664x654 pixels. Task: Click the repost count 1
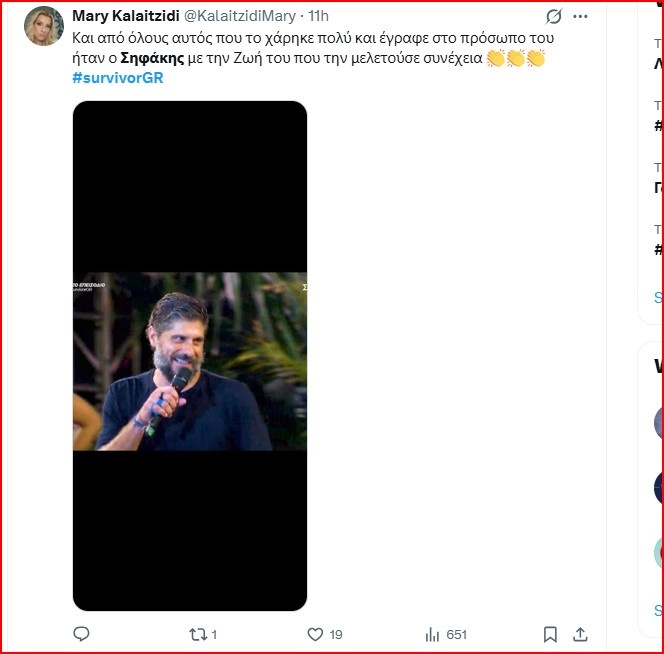(x=214, y=634)
